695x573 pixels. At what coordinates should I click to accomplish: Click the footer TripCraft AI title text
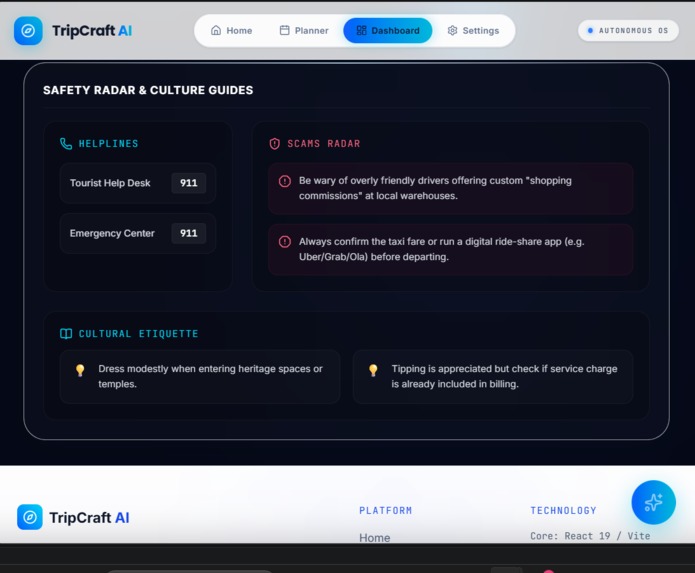89,518
